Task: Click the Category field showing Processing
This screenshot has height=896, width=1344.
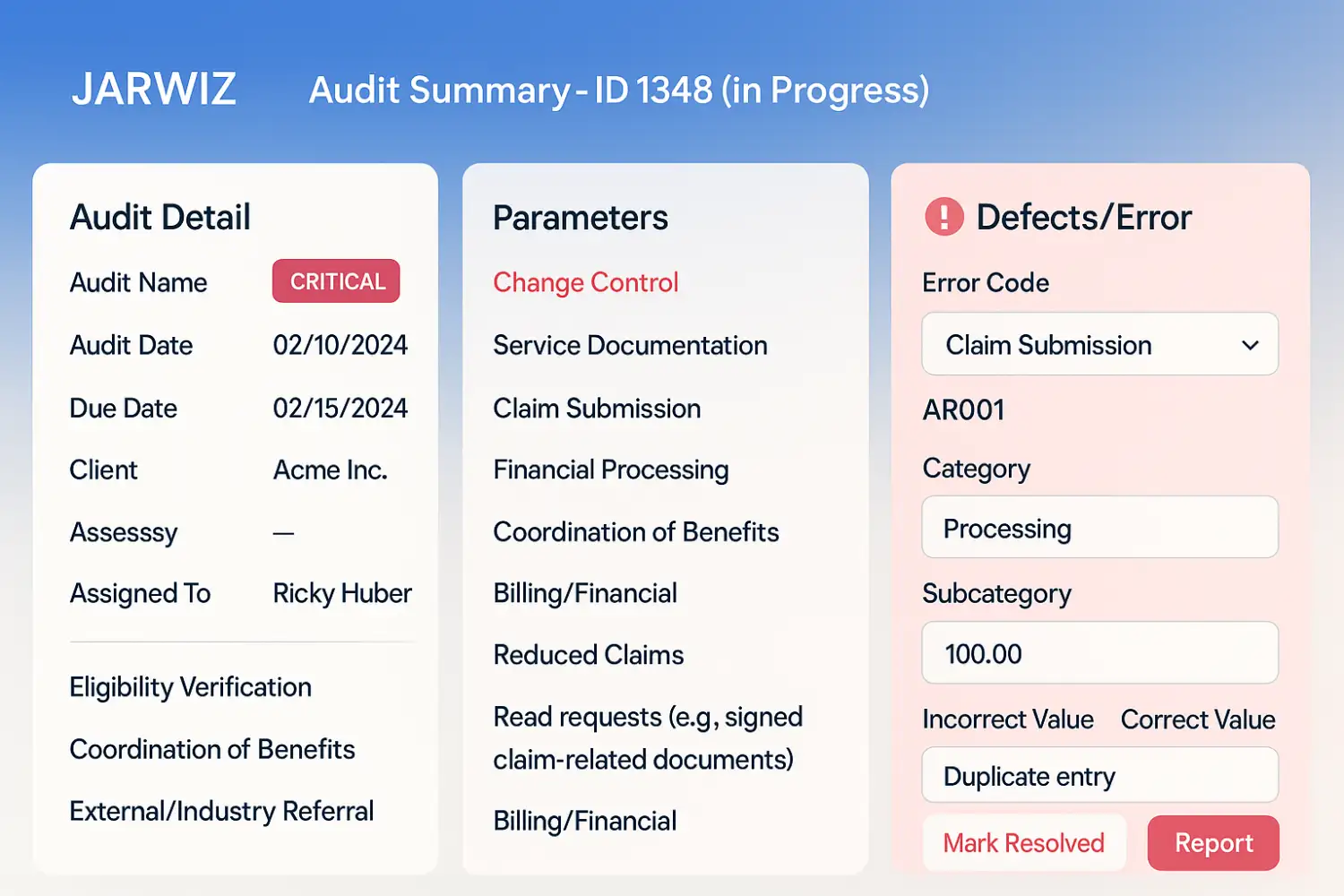Action: tap(1100, 527)
